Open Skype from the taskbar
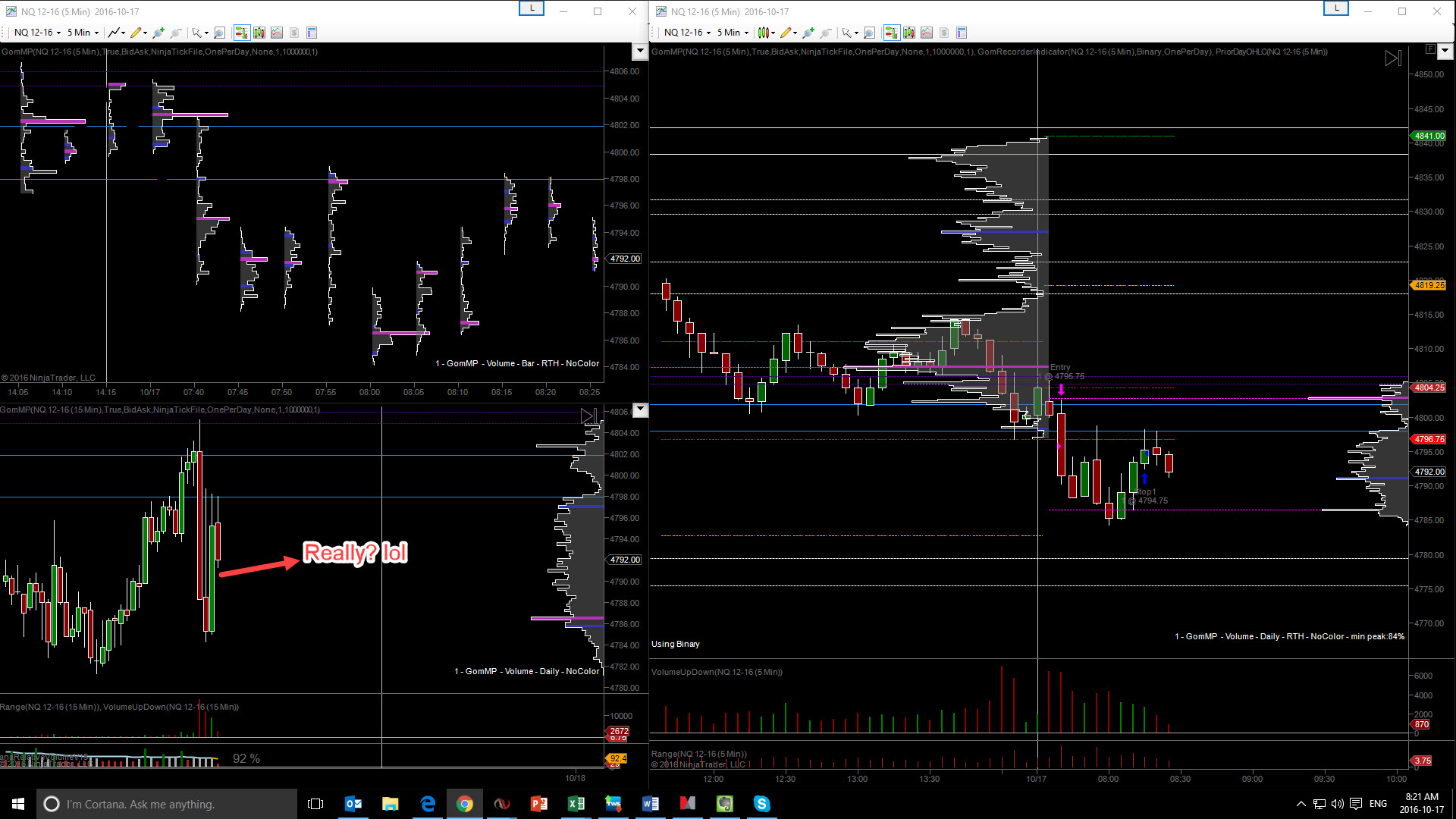This screenshot has width=1456, height=819. point(762,804)
